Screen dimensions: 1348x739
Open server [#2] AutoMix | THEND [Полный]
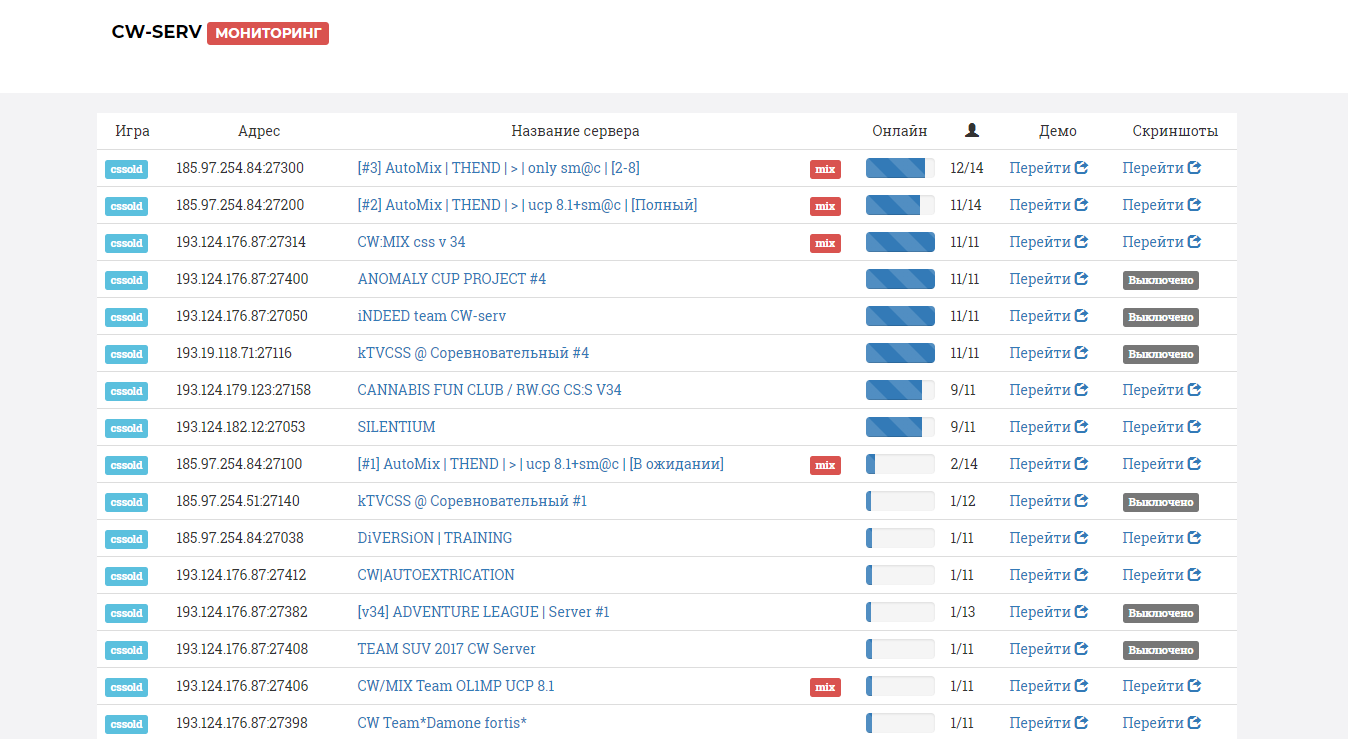tap(527, 205)
